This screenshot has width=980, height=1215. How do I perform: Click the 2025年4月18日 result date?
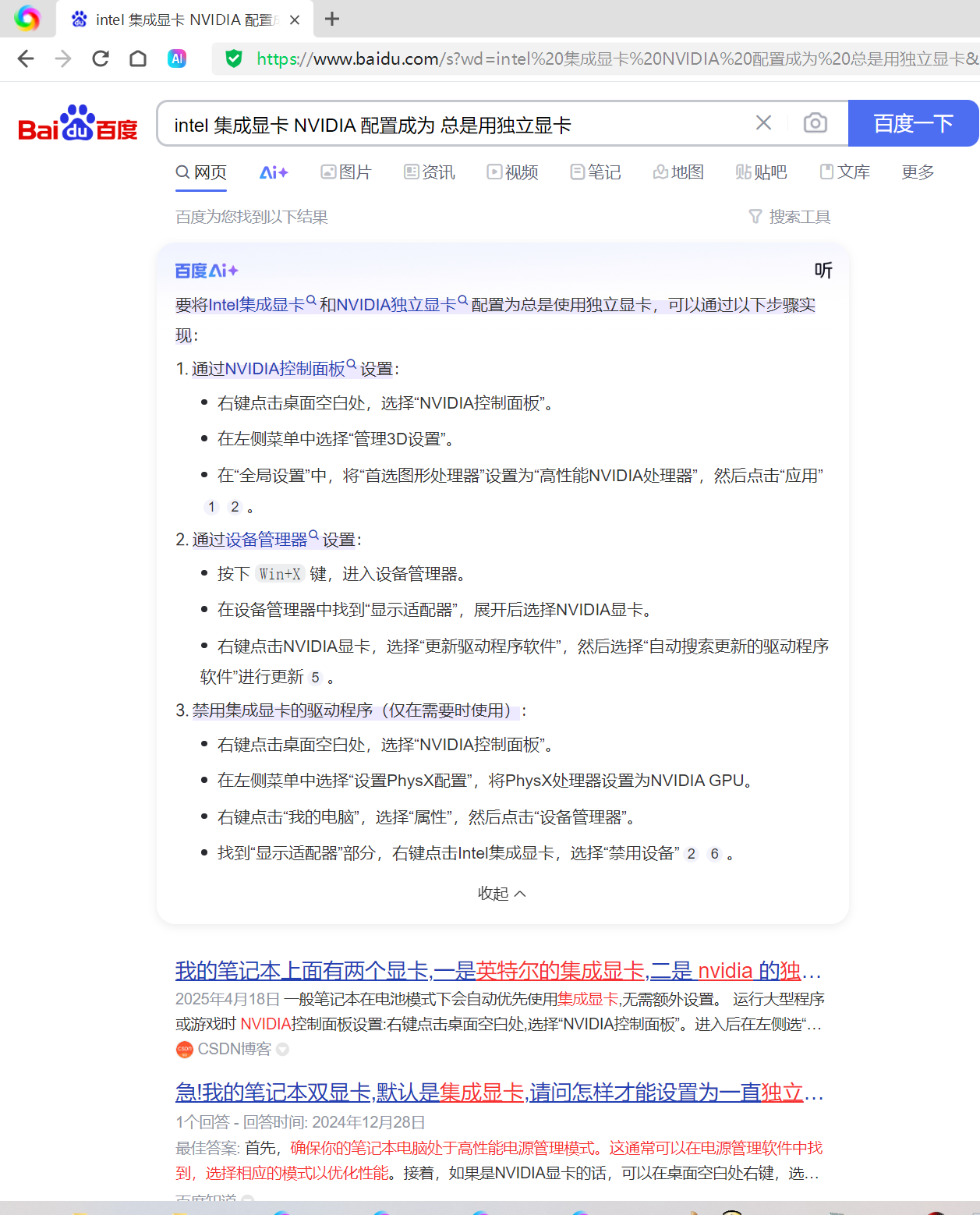point(228,999)
